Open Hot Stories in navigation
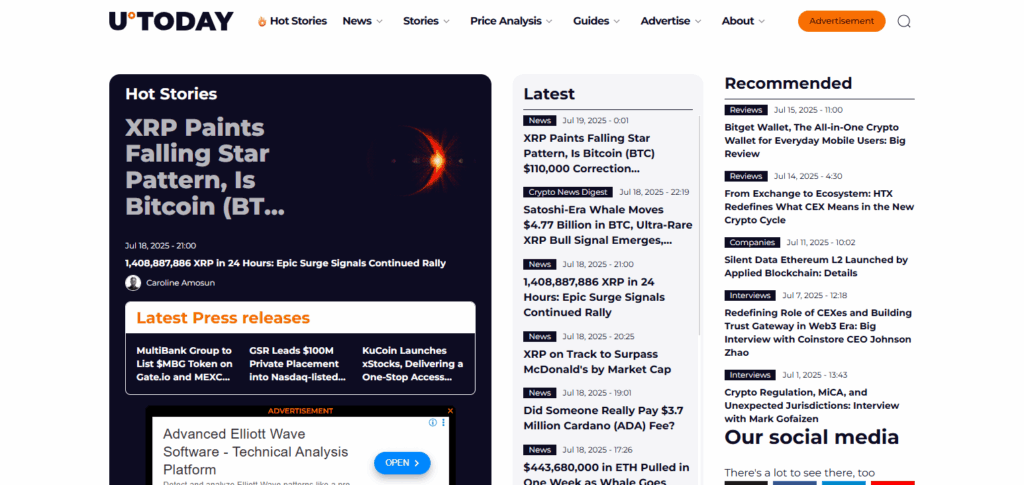Viewport: 1024px width, 485px height. [x=298, y=21]
